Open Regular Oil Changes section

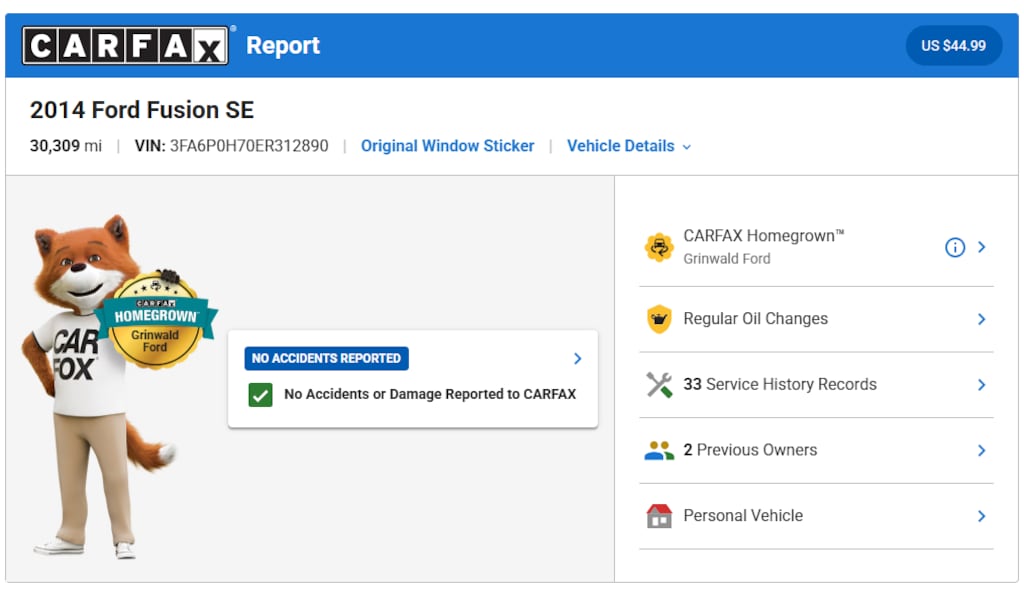pos(816,319)
